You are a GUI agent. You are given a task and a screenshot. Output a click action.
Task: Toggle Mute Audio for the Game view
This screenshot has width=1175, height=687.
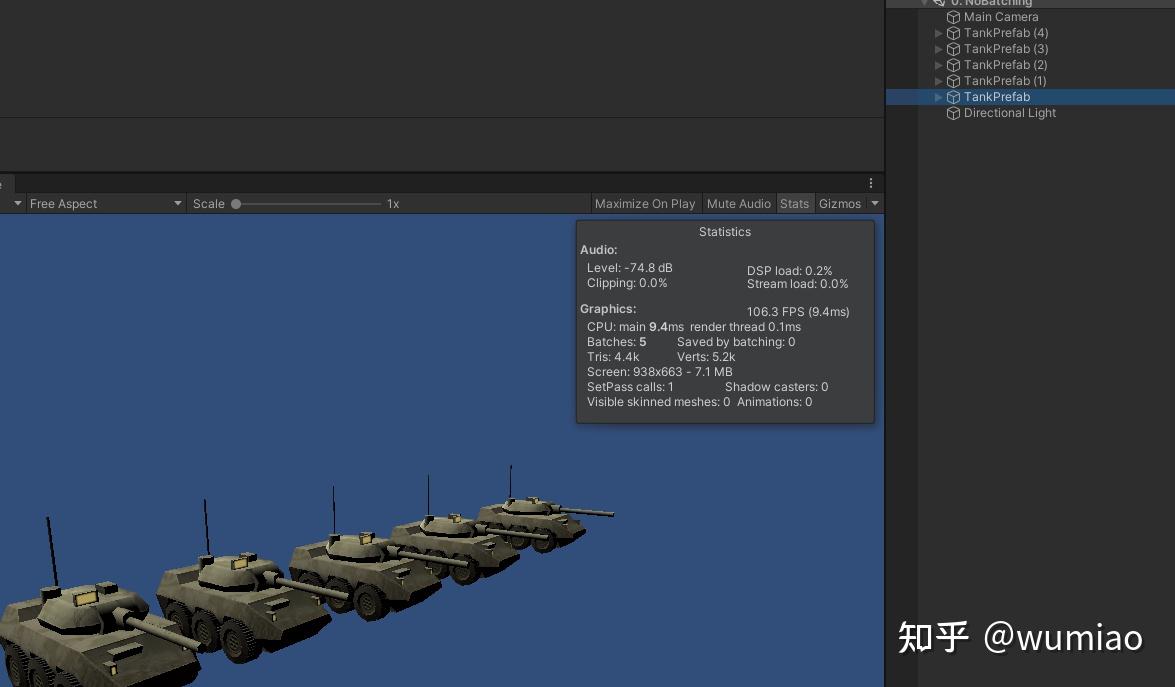coord(739,203)
